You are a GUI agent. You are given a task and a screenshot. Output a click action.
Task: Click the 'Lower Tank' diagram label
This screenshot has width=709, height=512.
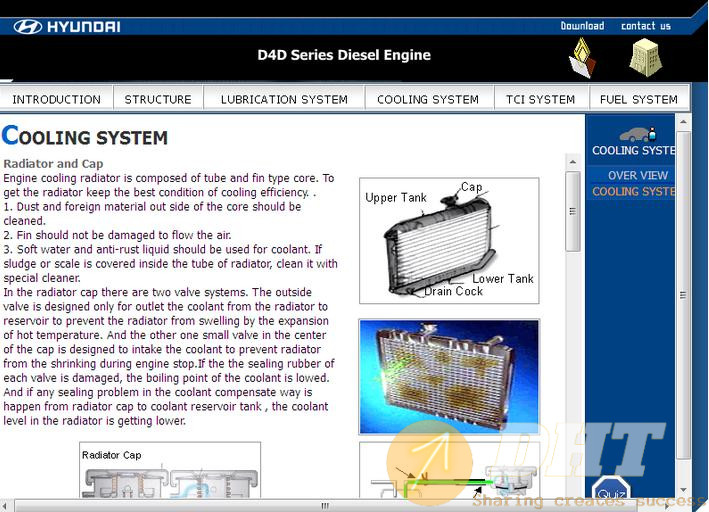[x=503, y=279]
